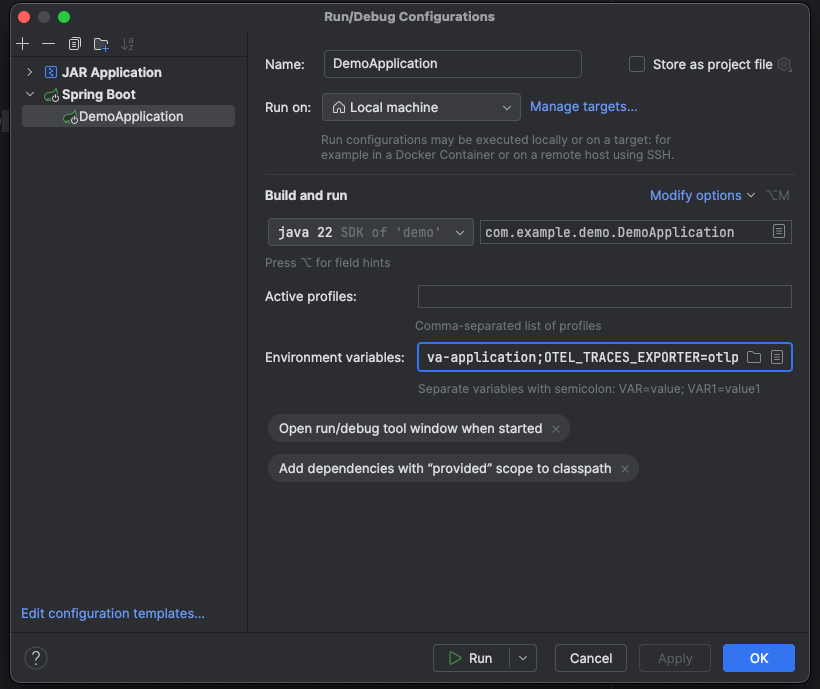Browse for the main class
The width and height of the screenshot is (820, 689).
(x=781, y=231)
